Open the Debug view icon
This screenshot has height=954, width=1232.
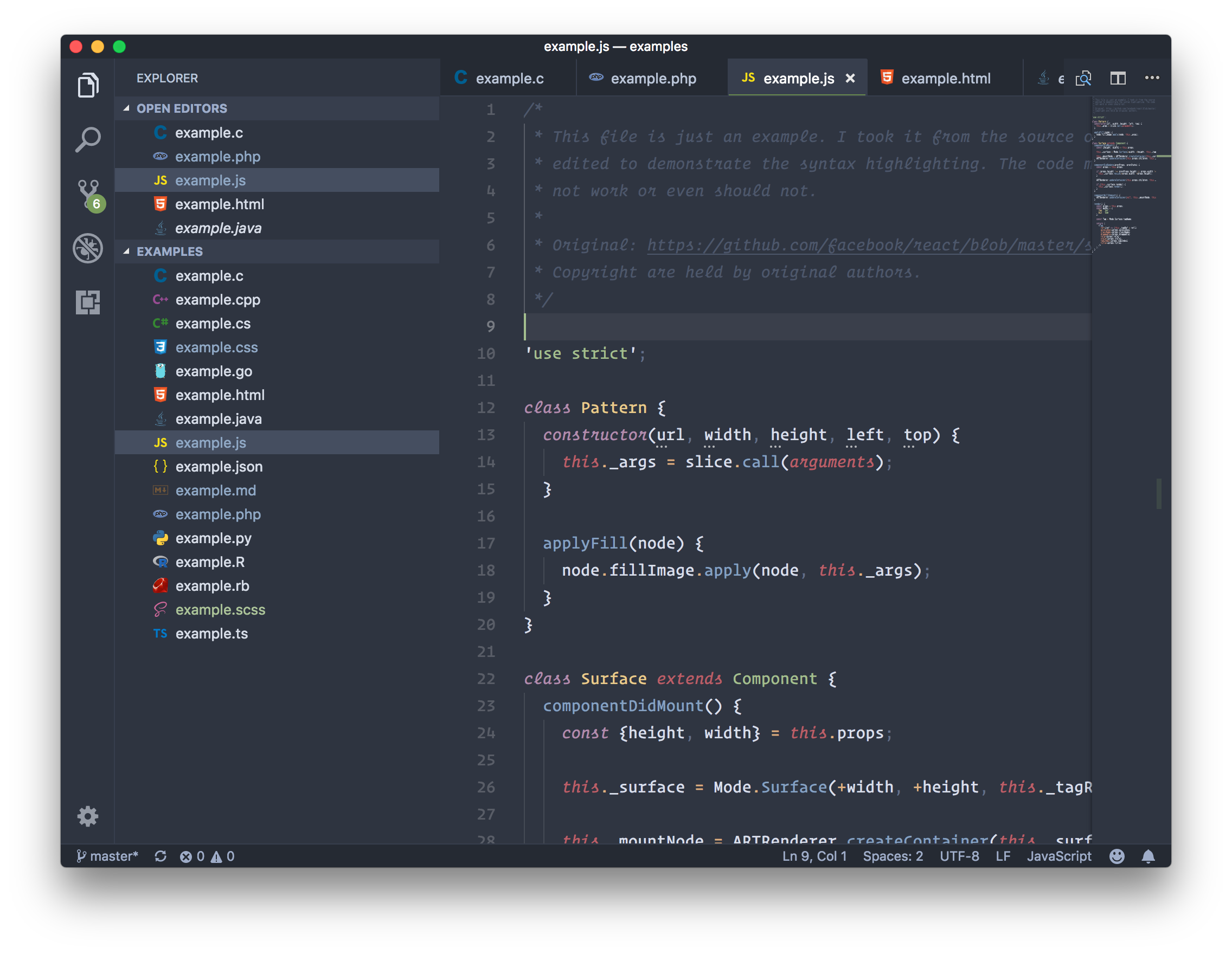coord(88,248)
